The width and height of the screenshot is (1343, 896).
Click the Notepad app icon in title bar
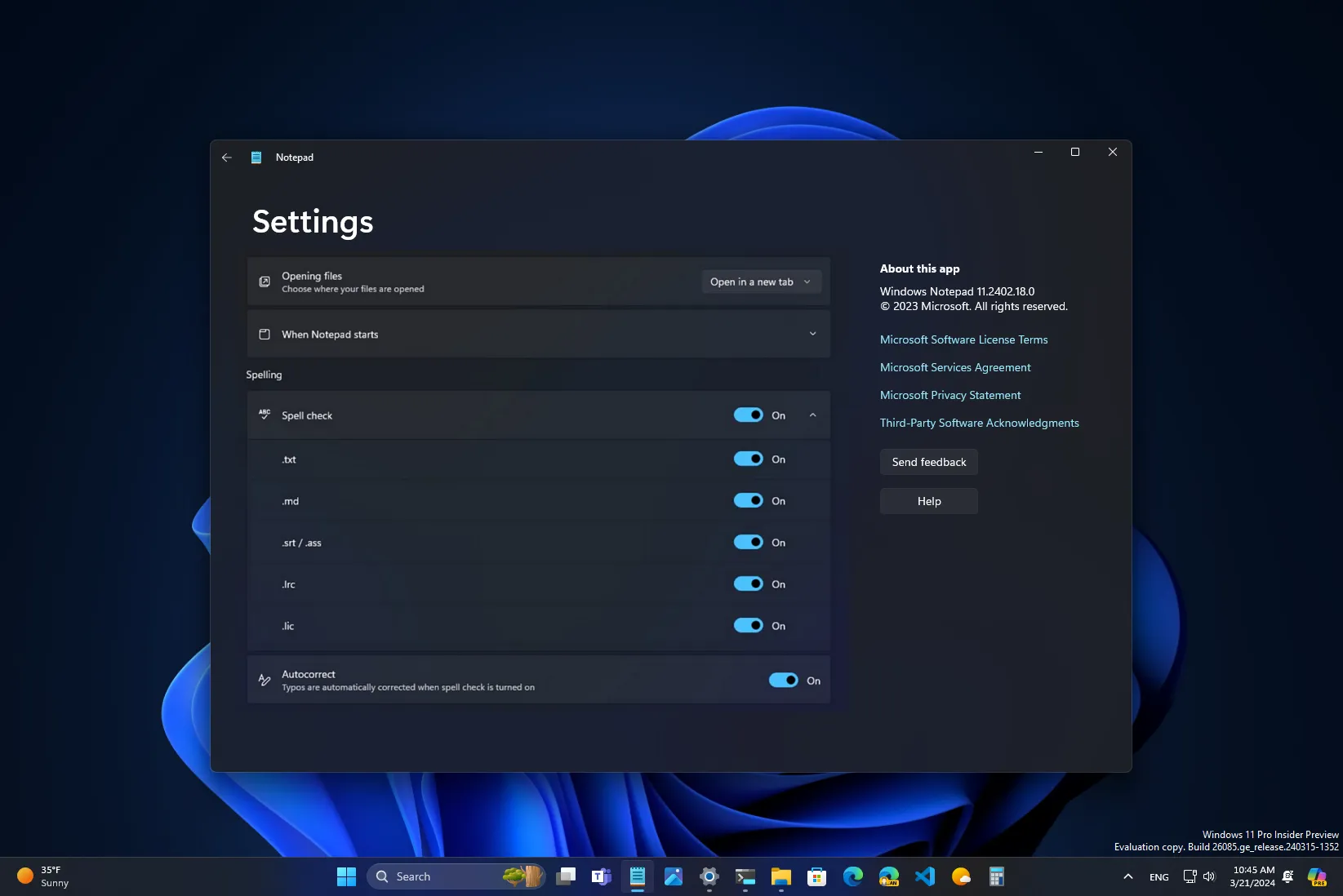(256, 157)
